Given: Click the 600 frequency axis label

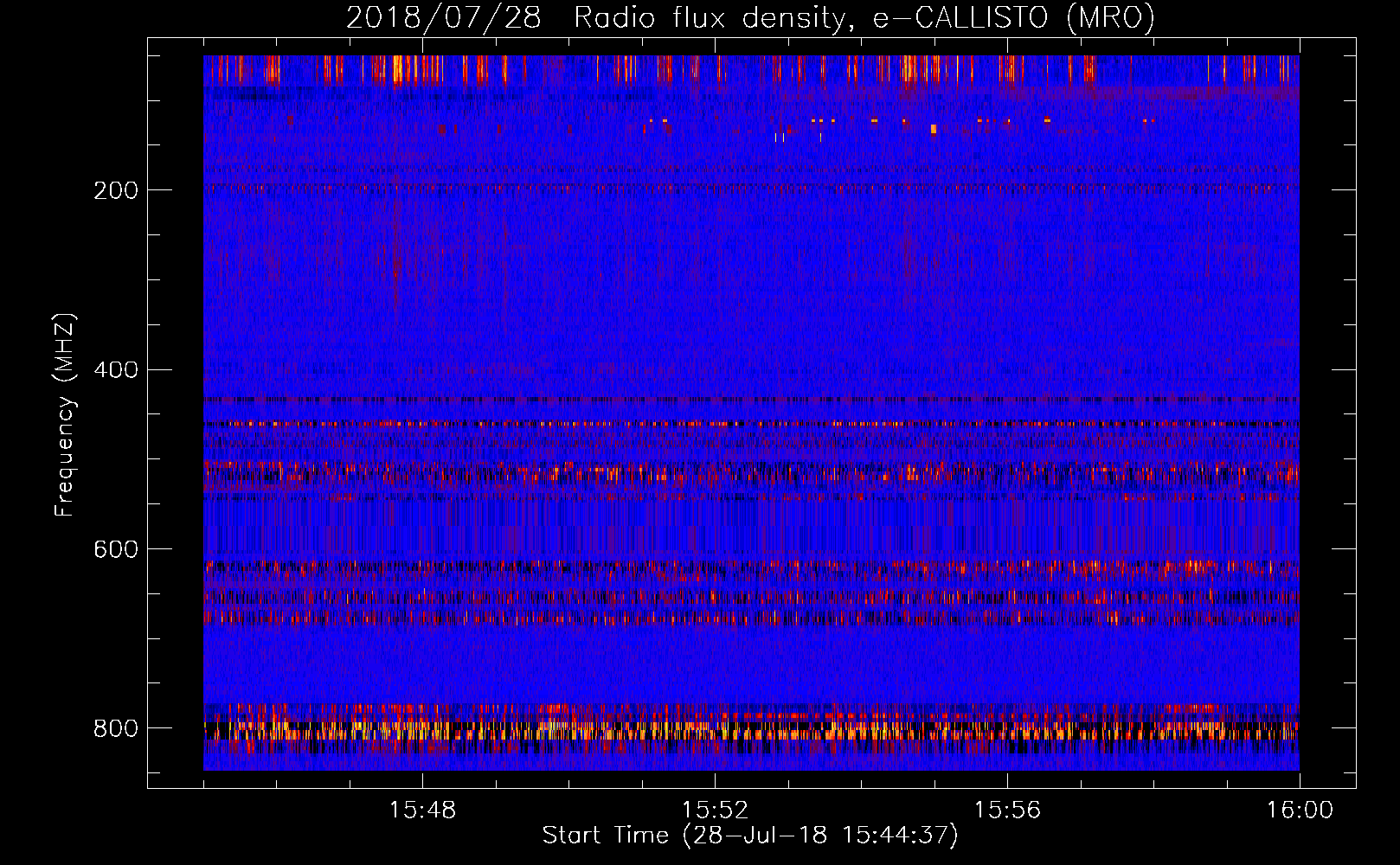Looking at the screenshot, I should click(115, 549).
